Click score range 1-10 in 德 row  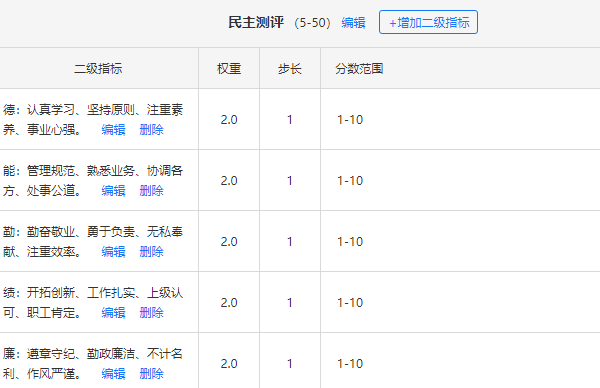pyautogui.click(x=350, y=120)
